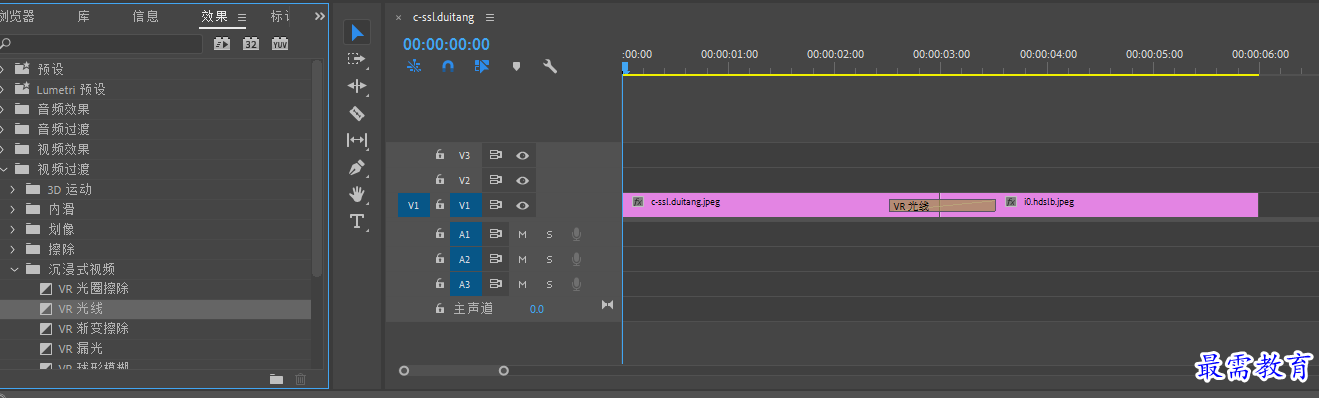Select the Slip tool
Image resolution: width=1319 pixels, height=398 pixels.
pos(357,140)
